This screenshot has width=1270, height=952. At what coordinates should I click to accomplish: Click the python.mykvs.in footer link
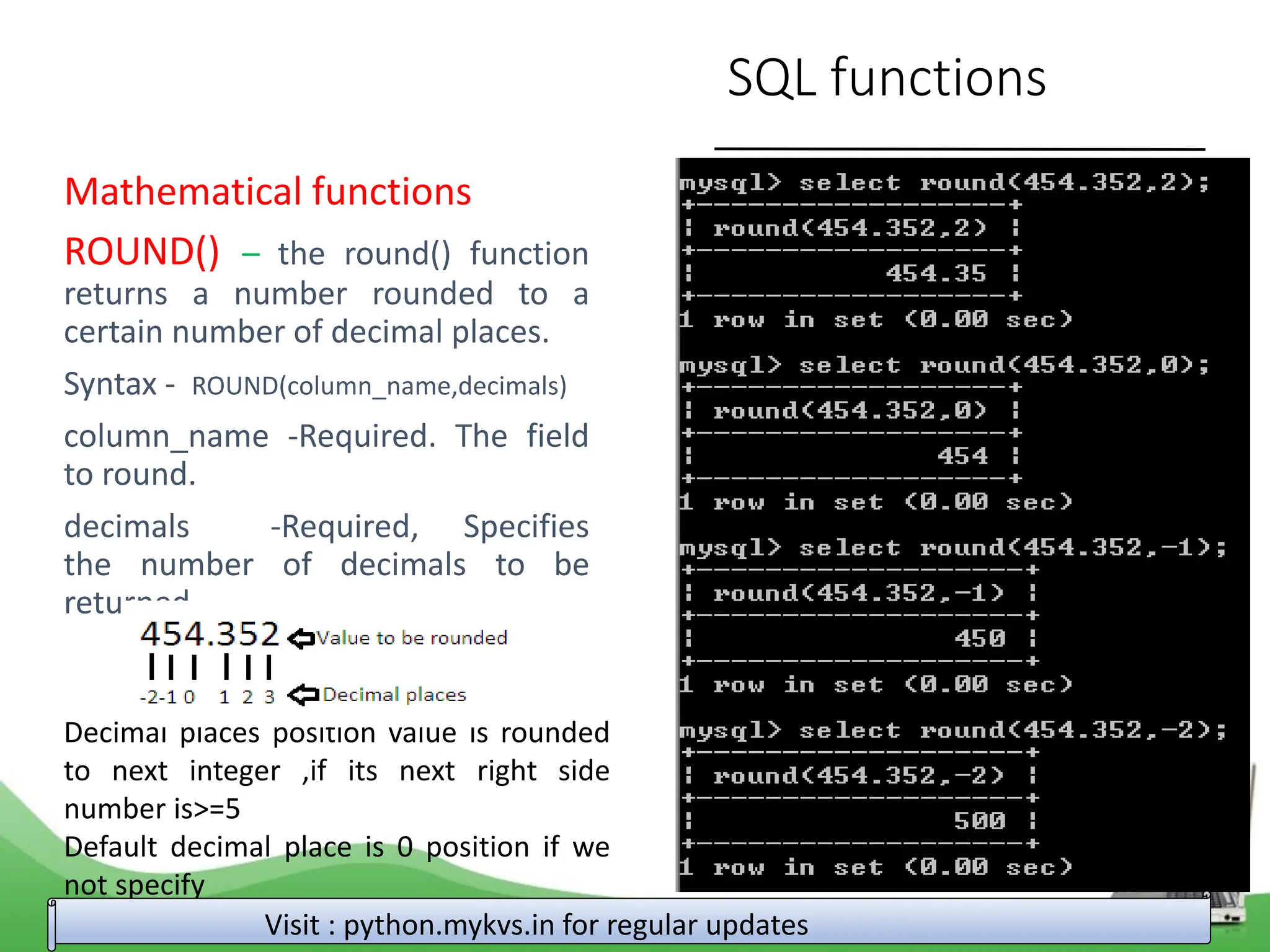click(448, 925)
